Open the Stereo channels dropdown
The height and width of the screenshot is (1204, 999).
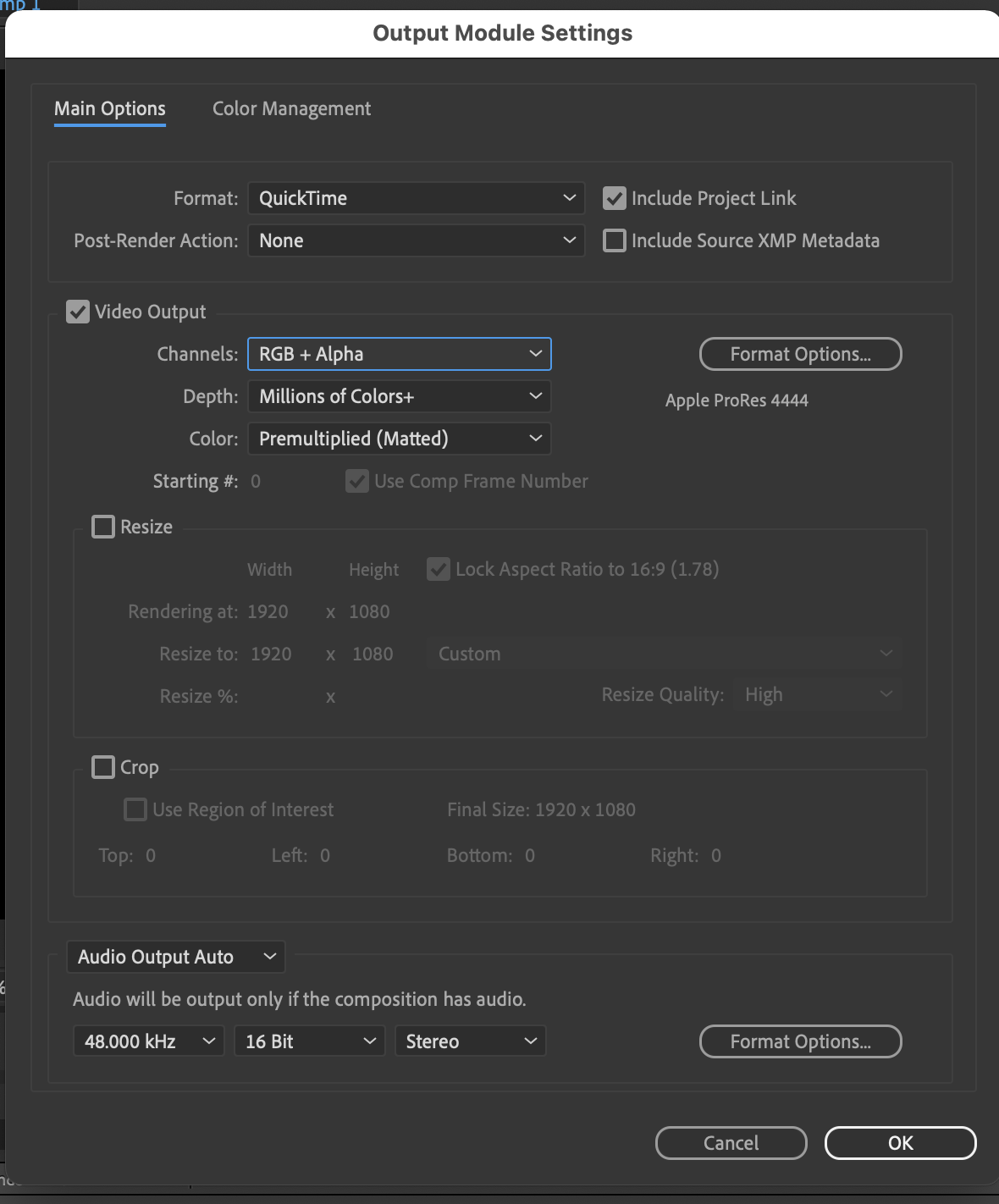[470, 1041]
